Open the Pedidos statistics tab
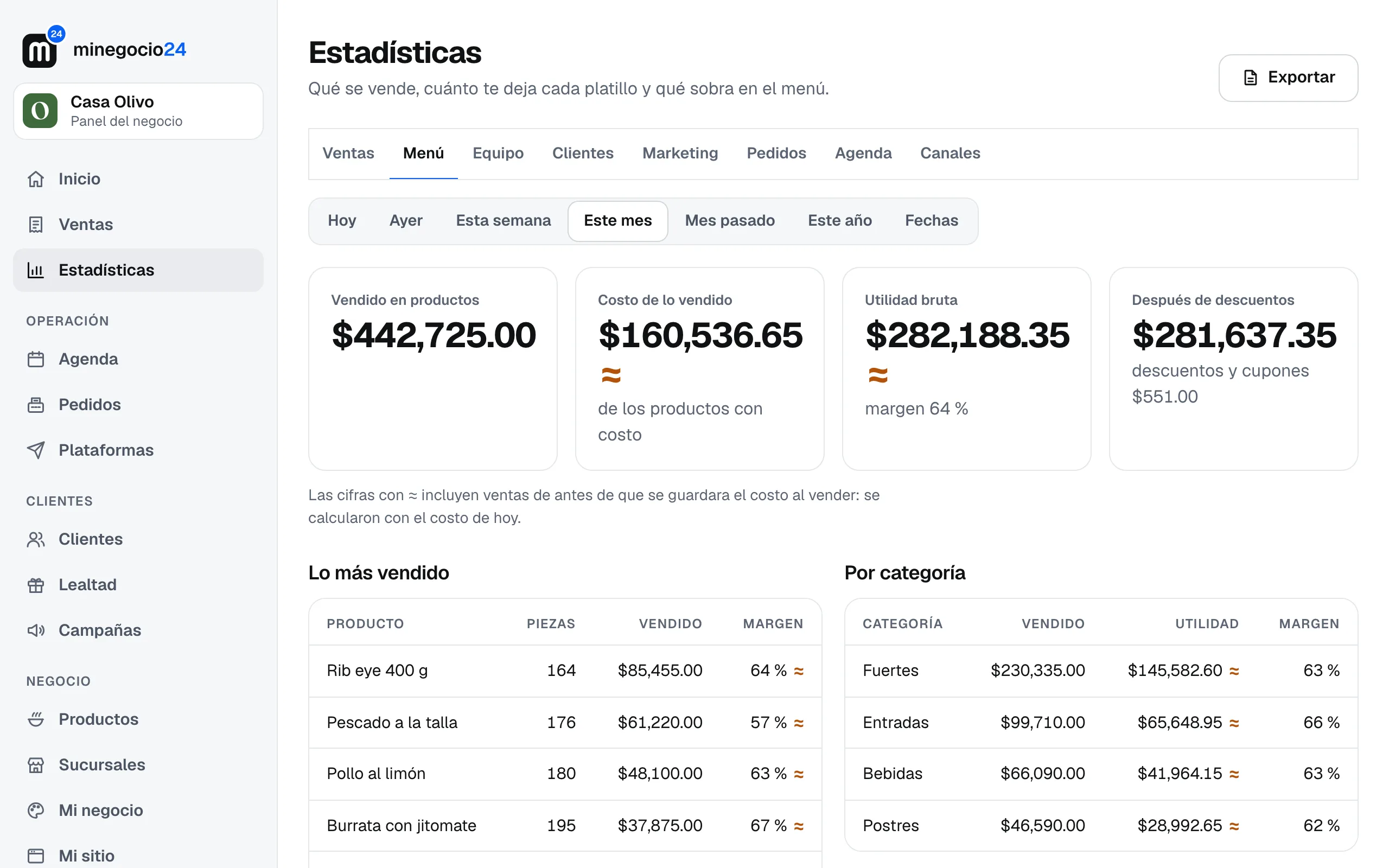The image size is (1389, 868). [x=776, y=154]
